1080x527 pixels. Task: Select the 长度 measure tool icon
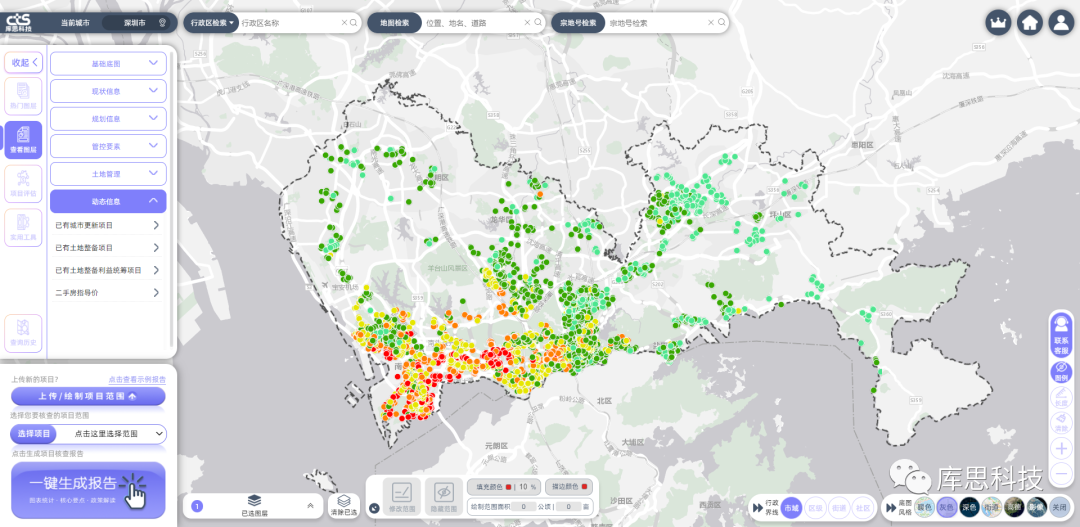tap(1061, 397)
